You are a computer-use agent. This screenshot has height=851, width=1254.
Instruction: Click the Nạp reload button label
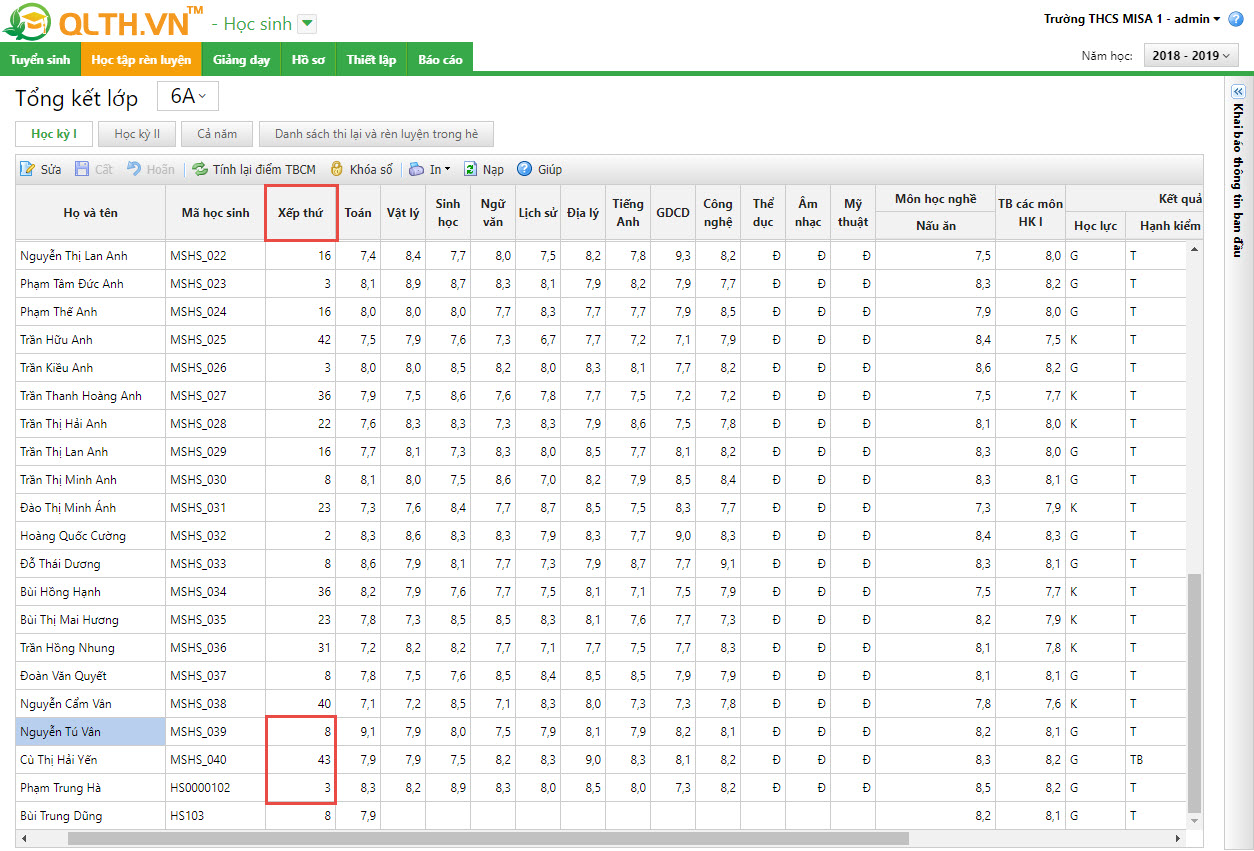(x=493, y=169)
